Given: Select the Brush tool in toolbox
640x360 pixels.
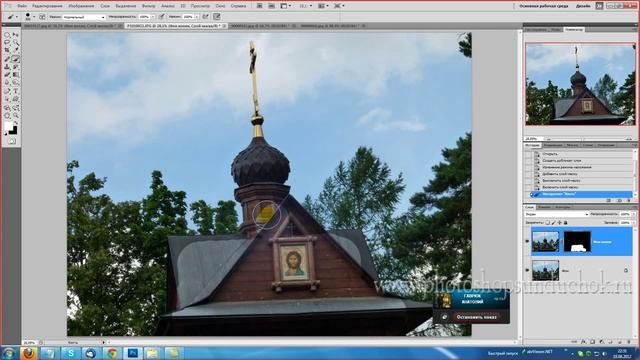Looking at the screenshot, I should (x=16, y=58).
